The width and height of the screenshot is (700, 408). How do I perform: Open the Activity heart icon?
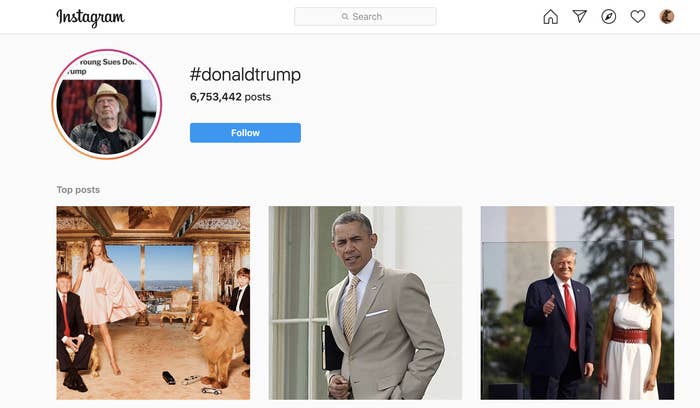638,17
